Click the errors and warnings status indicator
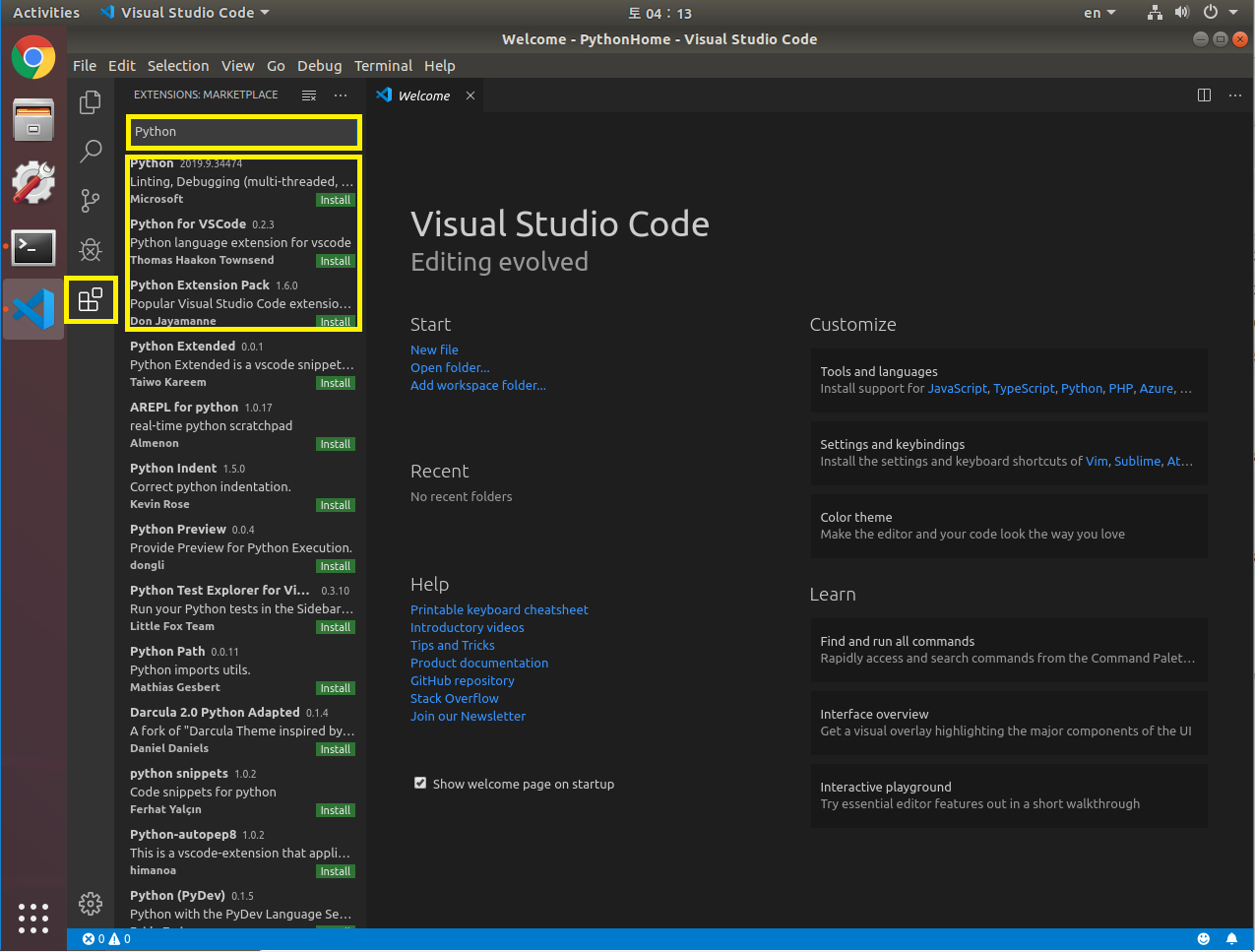This screenshot has width=1255, height=952. pos(106,939)
